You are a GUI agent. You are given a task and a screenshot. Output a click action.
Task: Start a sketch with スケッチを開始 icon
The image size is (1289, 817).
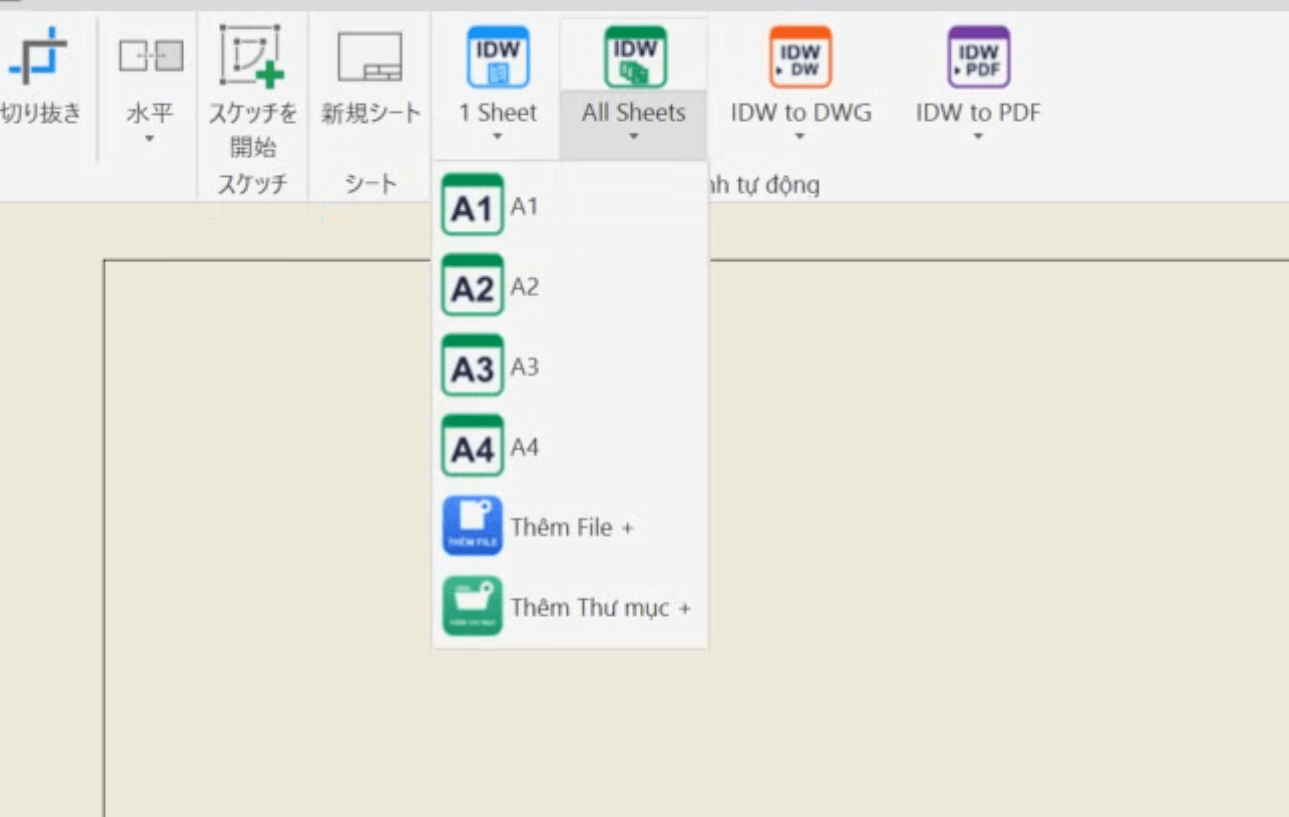pyautogui.click(x=253, y=57)
